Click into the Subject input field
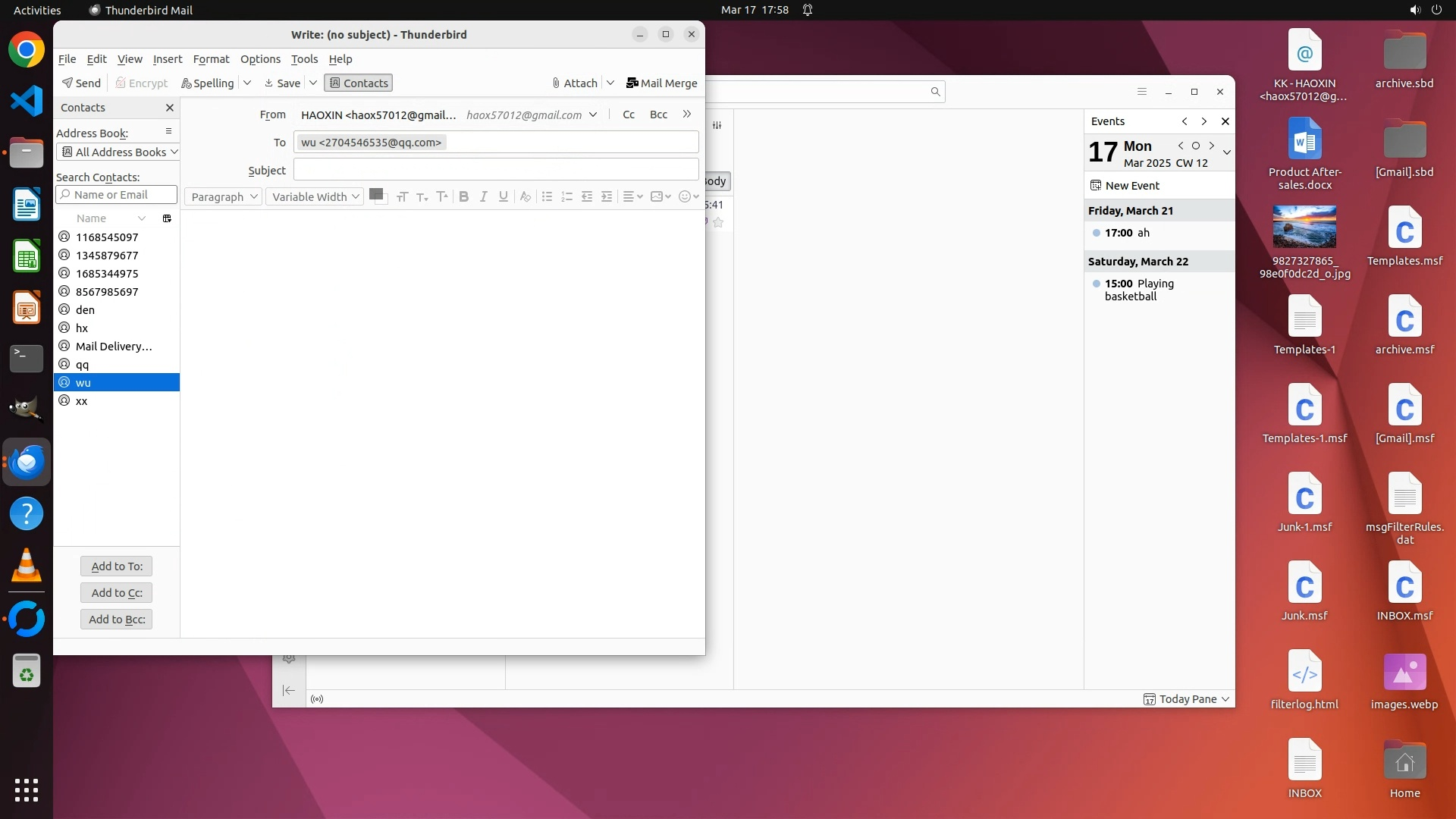The image size is (1456, 819). (x=496, y=170)
